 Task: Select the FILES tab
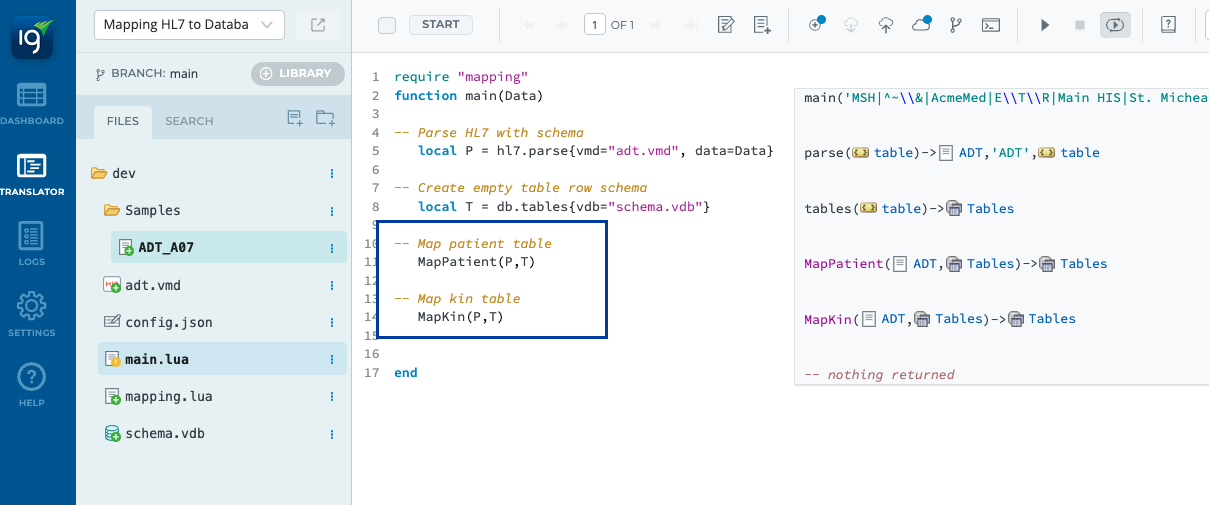point(123,121)
